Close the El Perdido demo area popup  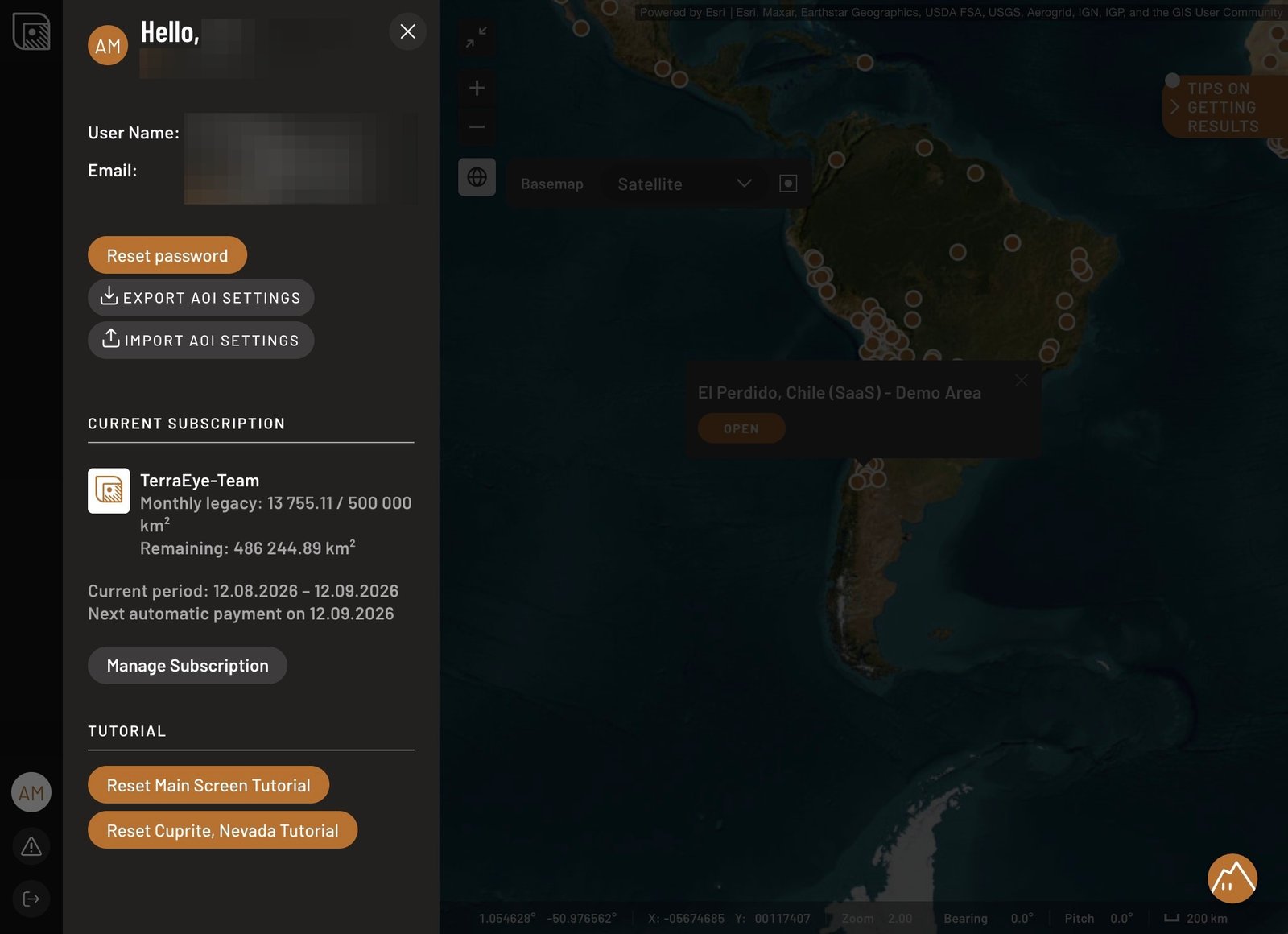click(x=1022, y=380)
